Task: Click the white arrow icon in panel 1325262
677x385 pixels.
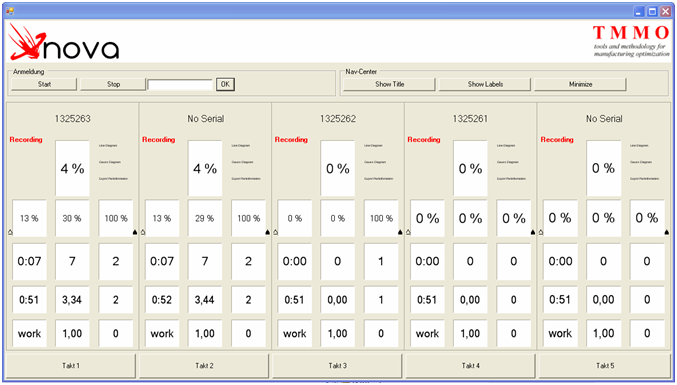Action: 275,232
